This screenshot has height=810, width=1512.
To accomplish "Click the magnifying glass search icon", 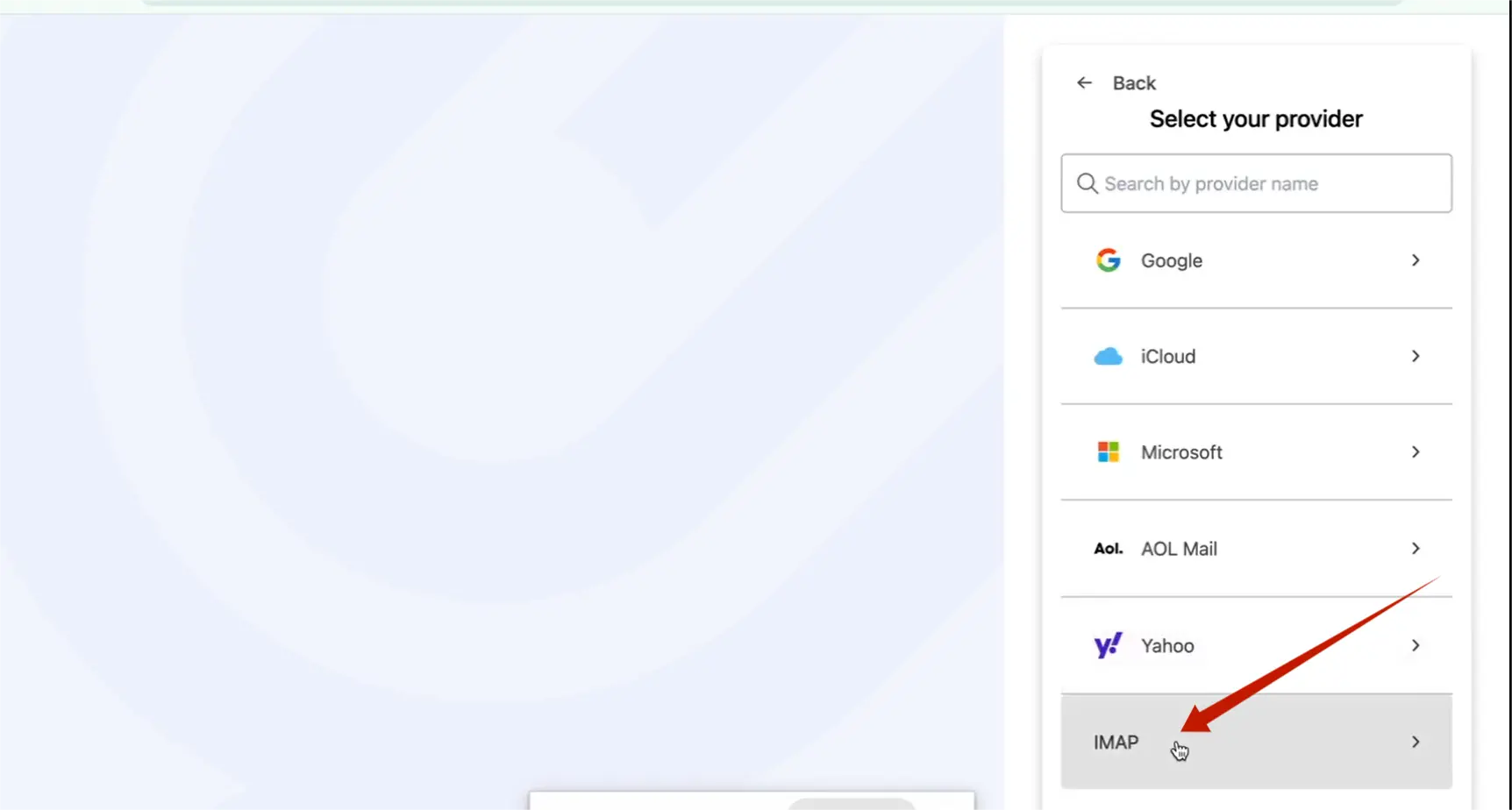I will point(1087,183).
